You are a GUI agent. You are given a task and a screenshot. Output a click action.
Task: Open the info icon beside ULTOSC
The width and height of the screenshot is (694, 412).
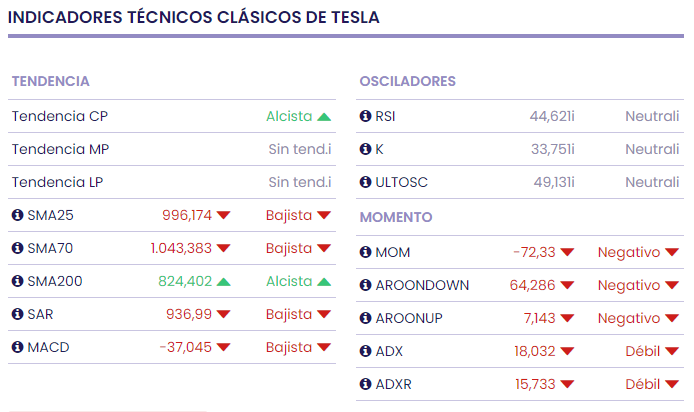click(x=365, y=182)
